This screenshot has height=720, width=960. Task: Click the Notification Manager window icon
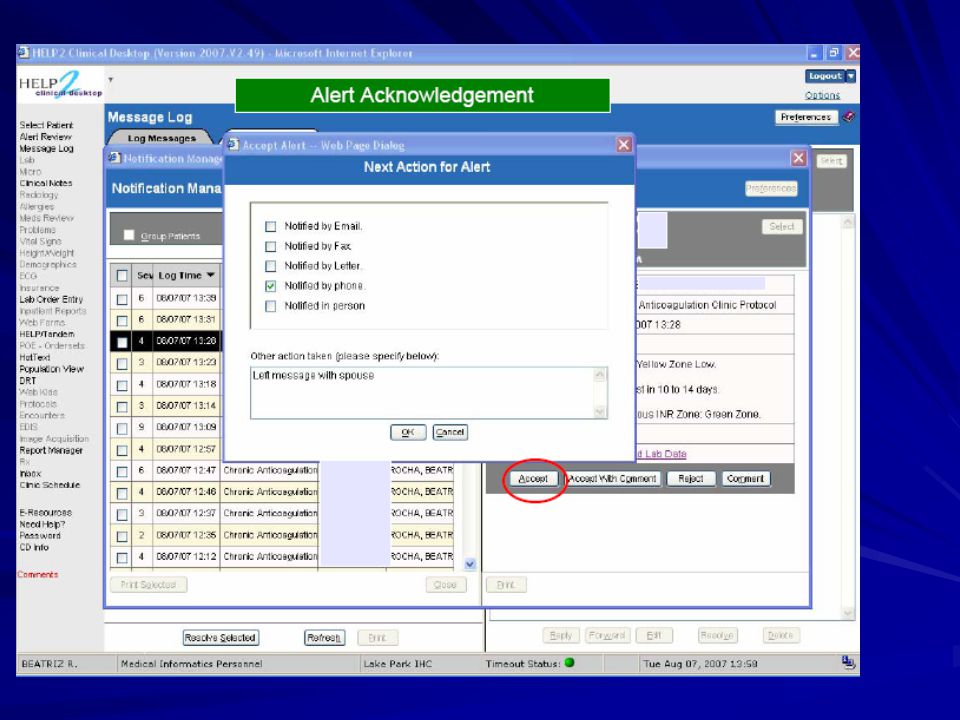(114, 158)
